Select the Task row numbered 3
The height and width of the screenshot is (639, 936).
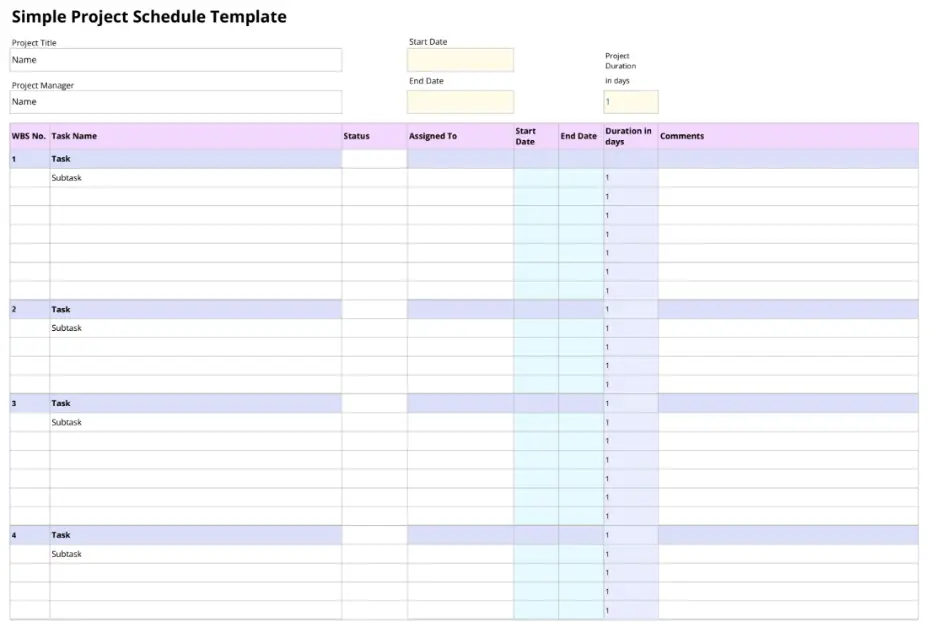(x=60, y=403)
